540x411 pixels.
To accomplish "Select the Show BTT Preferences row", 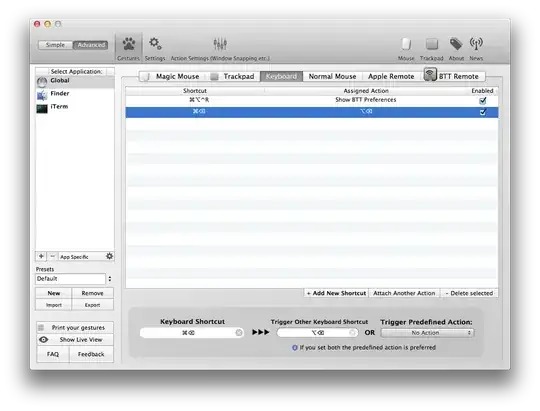I will (312, 100).
